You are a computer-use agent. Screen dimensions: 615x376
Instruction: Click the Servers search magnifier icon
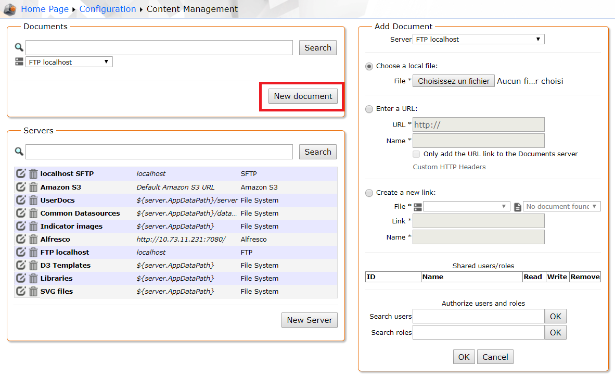(19, 151)
